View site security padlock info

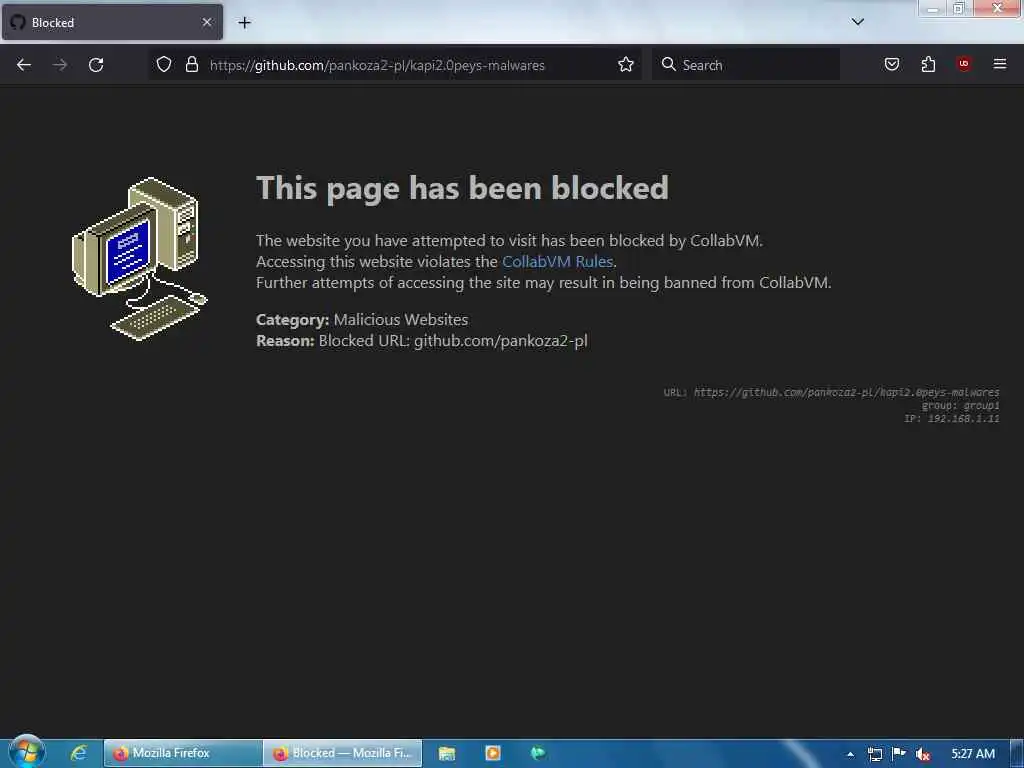(191, 64)
